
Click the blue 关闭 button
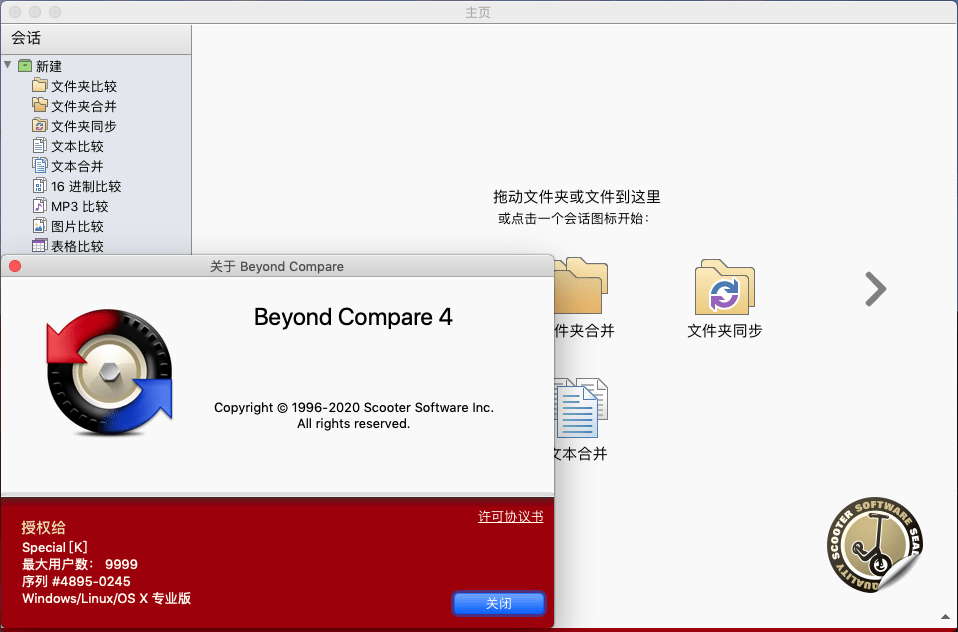point(499,604)
